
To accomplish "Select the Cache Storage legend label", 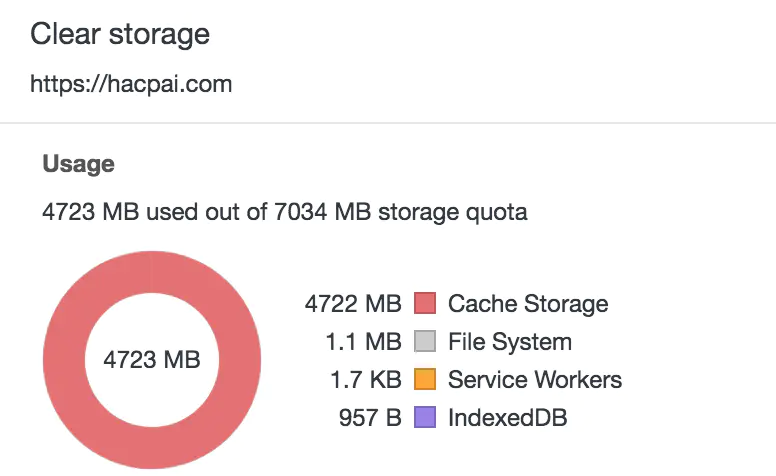I will click(x=527, y=303).
